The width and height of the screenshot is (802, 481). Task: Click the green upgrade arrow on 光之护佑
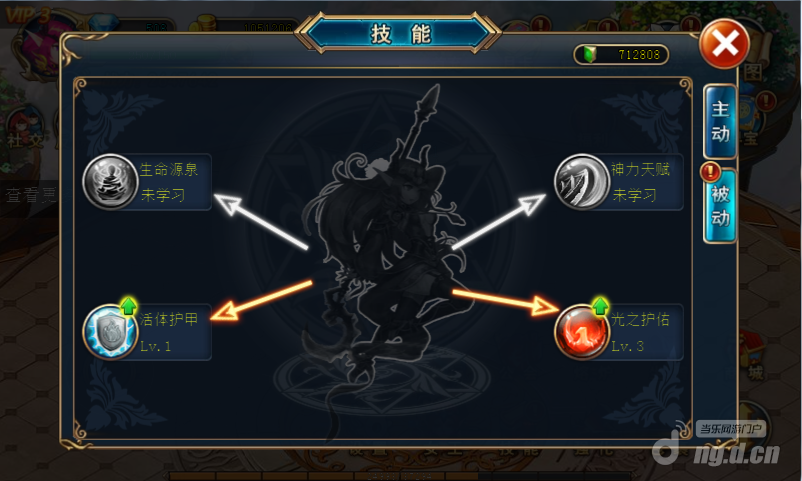(x=600, y=305)
